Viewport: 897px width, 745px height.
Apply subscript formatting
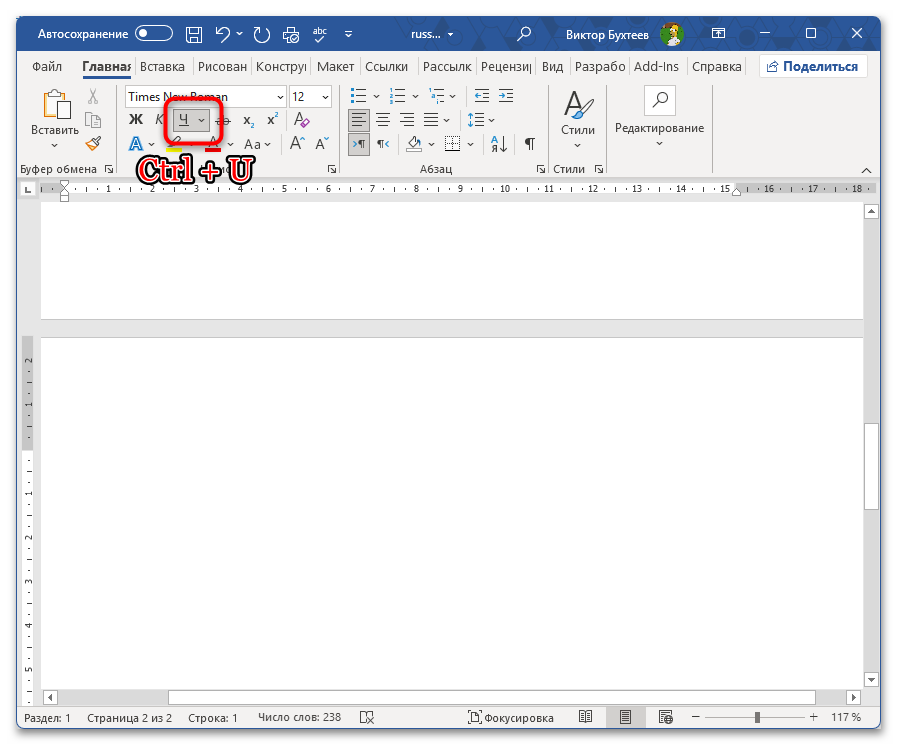(248, 120)
